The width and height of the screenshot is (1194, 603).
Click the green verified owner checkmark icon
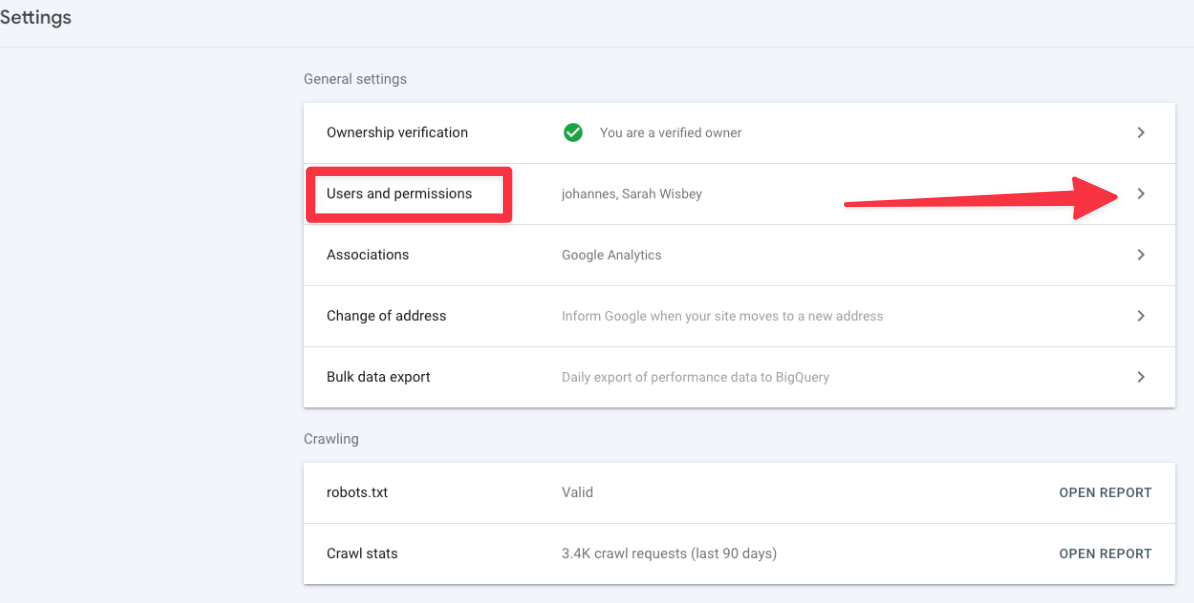pyautogui.click(x=573, y=132)
